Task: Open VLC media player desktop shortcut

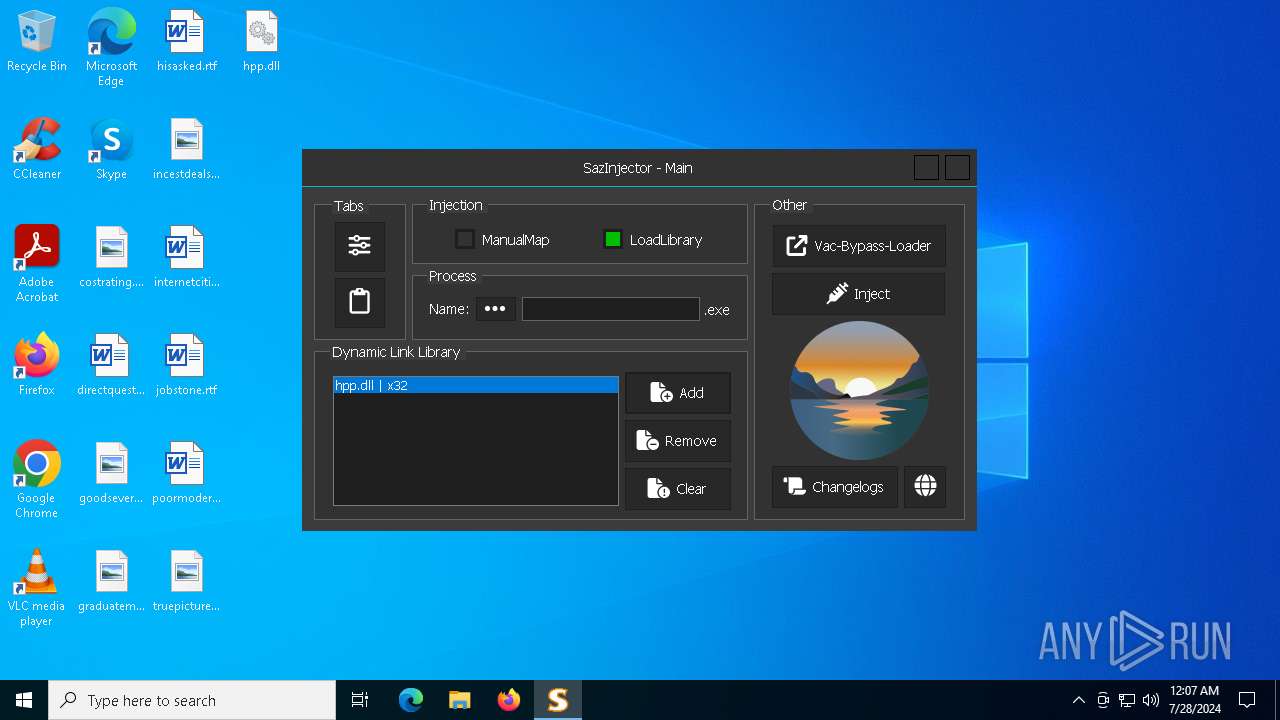Action: tap(37, 588)
